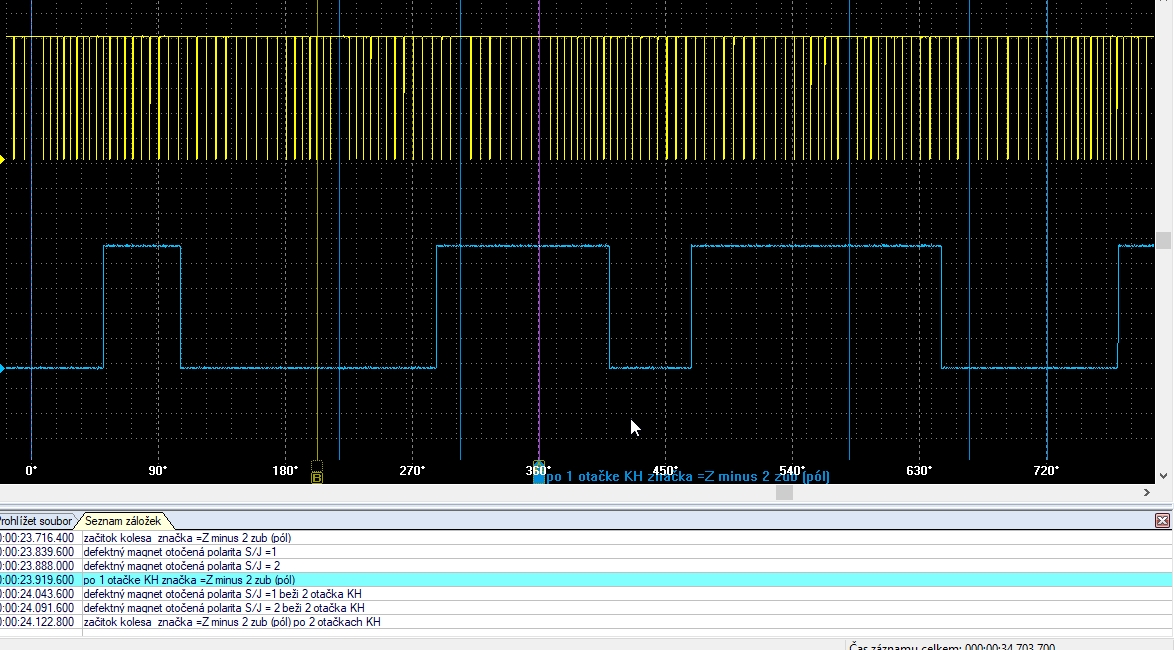Click timestamp 00:00:23.716.400
Screen dimensions: 1174x650
click(x=37, y=538)
